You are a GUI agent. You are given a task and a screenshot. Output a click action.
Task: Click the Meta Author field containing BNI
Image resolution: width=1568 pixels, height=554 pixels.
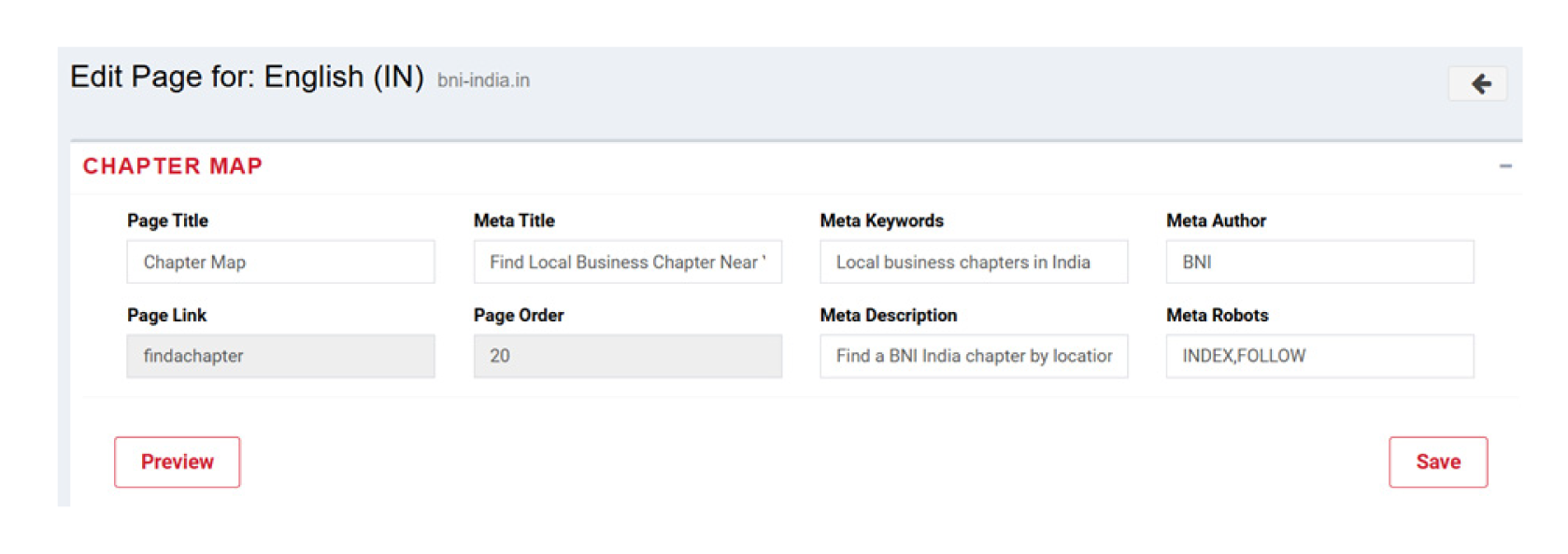pyautogui.click(x=1319, y=262)
